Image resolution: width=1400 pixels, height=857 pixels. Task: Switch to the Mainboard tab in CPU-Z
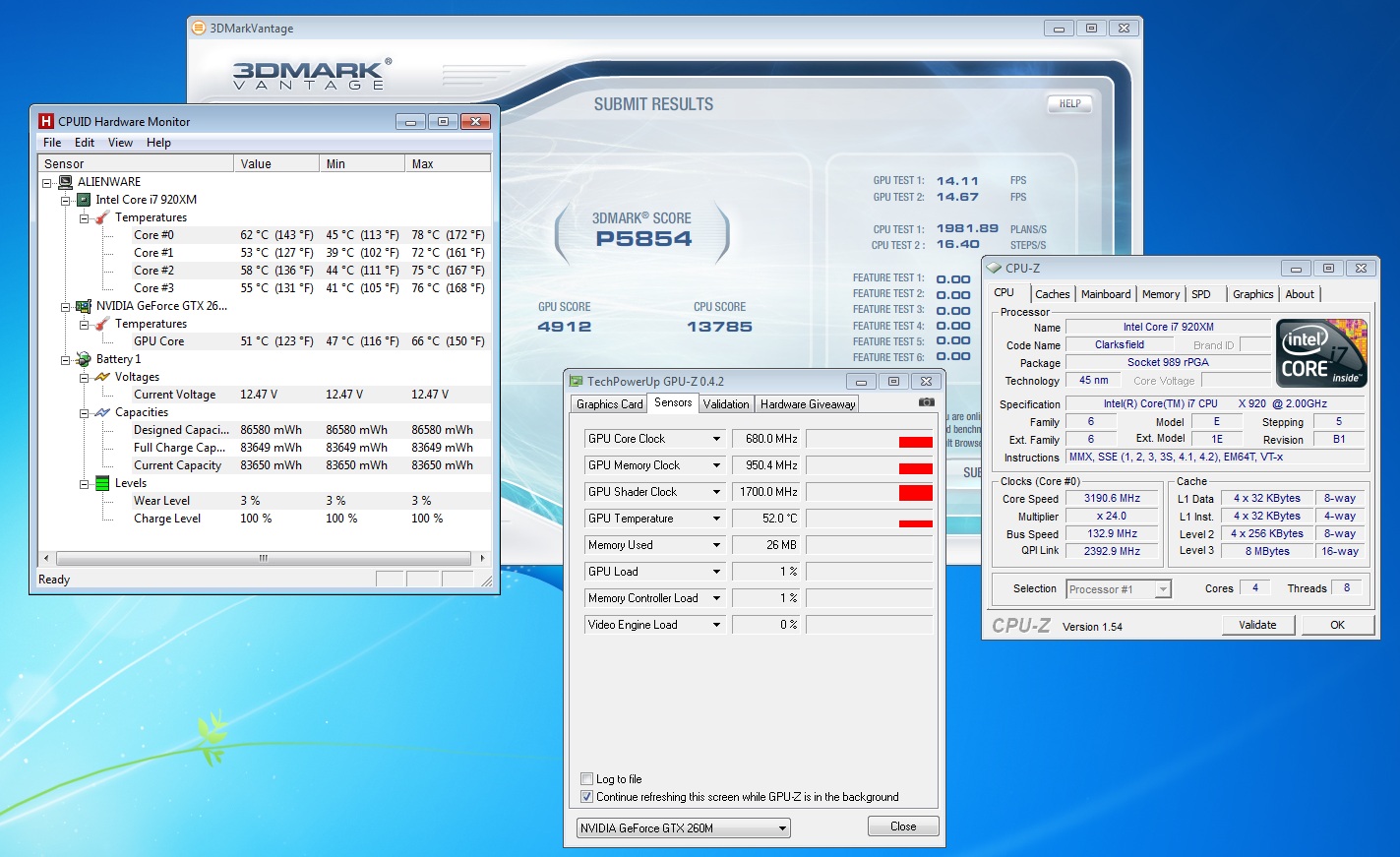point(1106,294)
